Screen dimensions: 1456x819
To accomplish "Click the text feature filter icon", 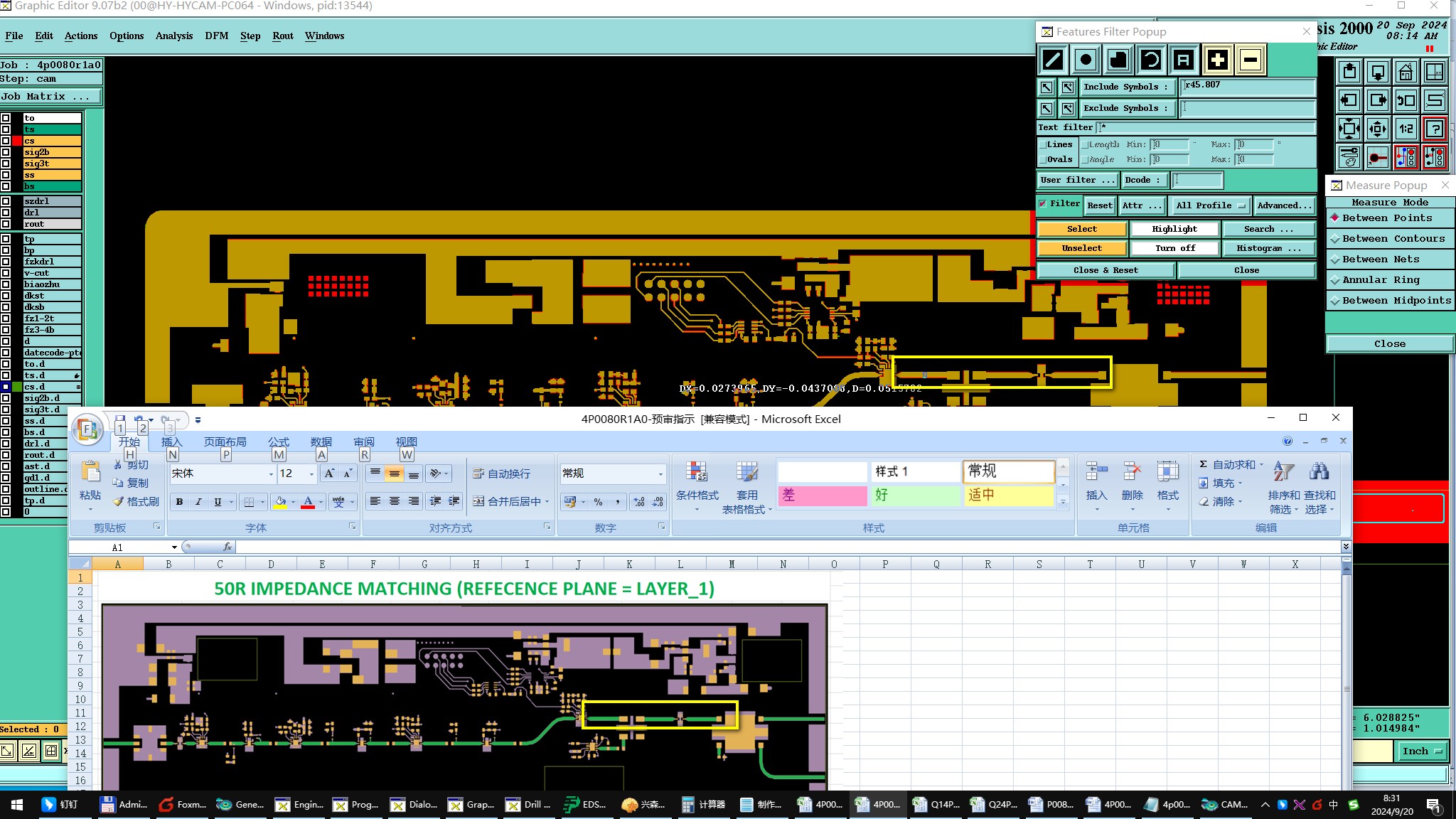I will (x=1183, y=60).
